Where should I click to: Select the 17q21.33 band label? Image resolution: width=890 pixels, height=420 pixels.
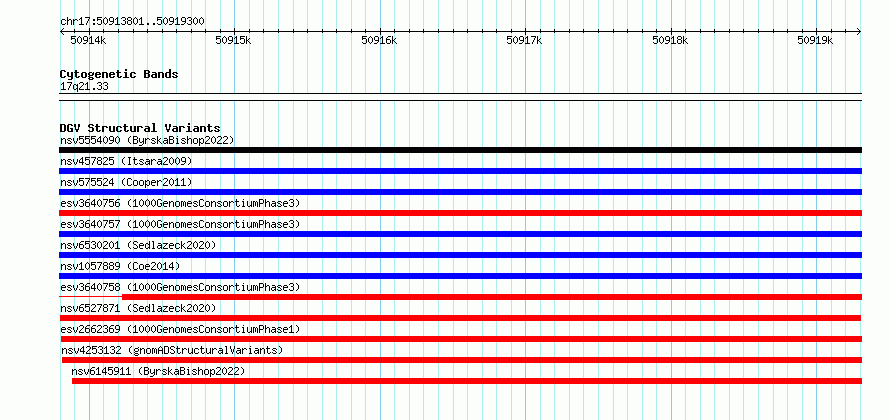point(84,87)
